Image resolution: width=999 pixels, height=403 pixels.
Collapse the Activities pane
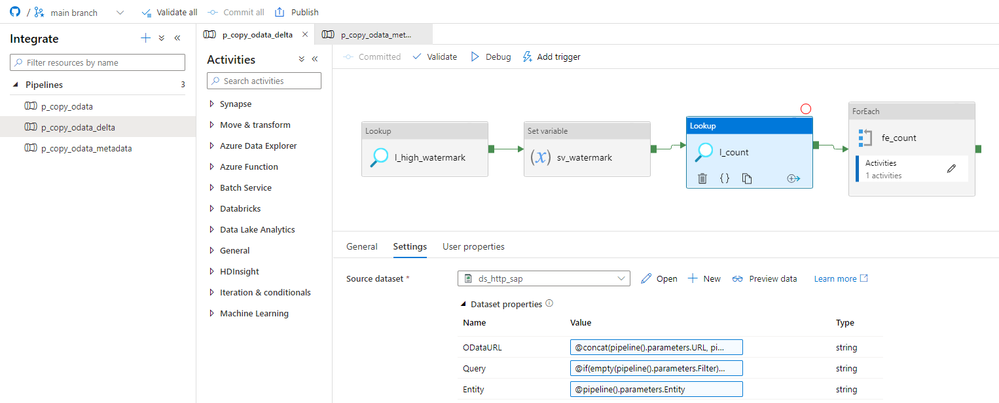[315, 59]
